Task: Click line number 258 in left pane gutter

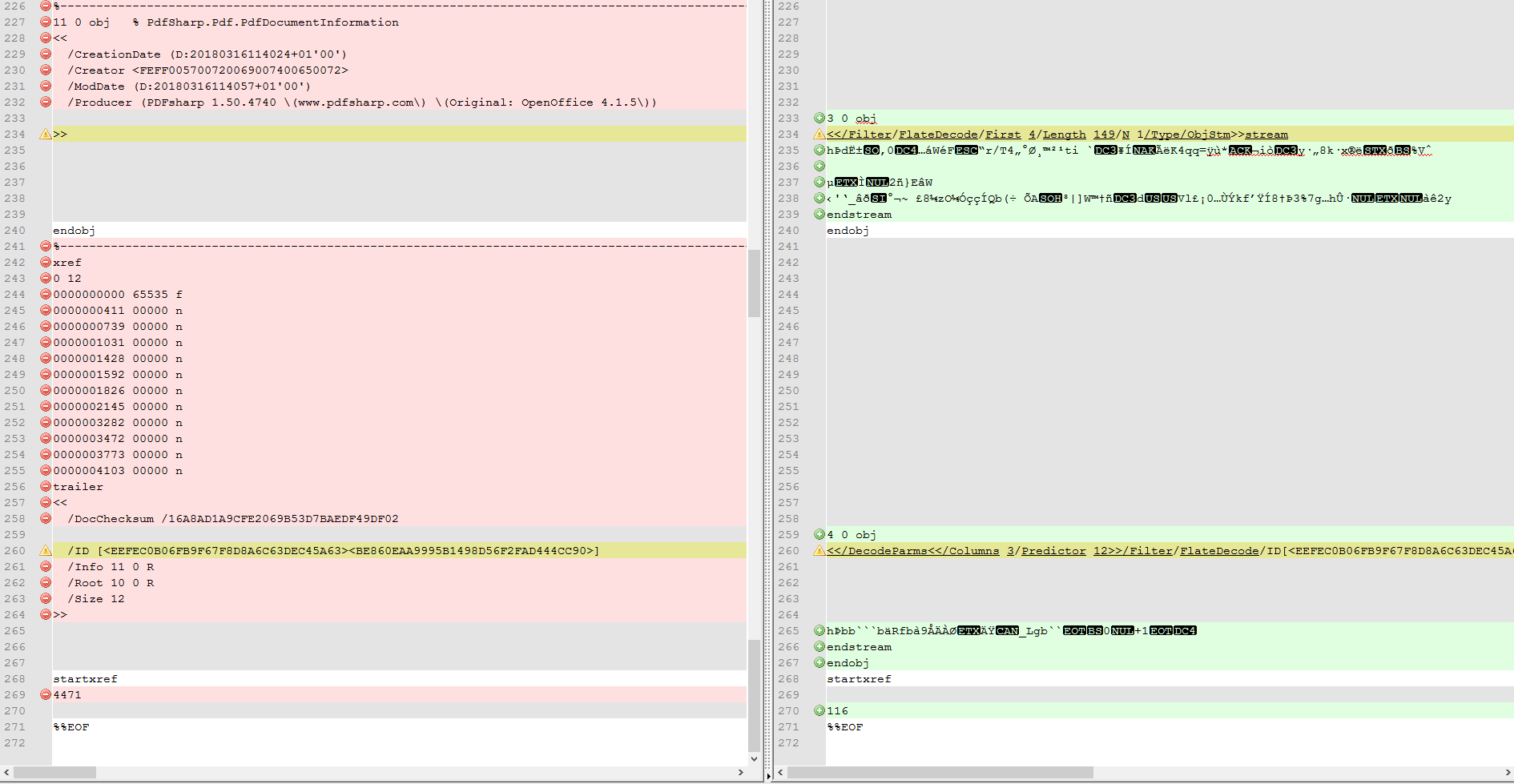Action: pos(15,518)
